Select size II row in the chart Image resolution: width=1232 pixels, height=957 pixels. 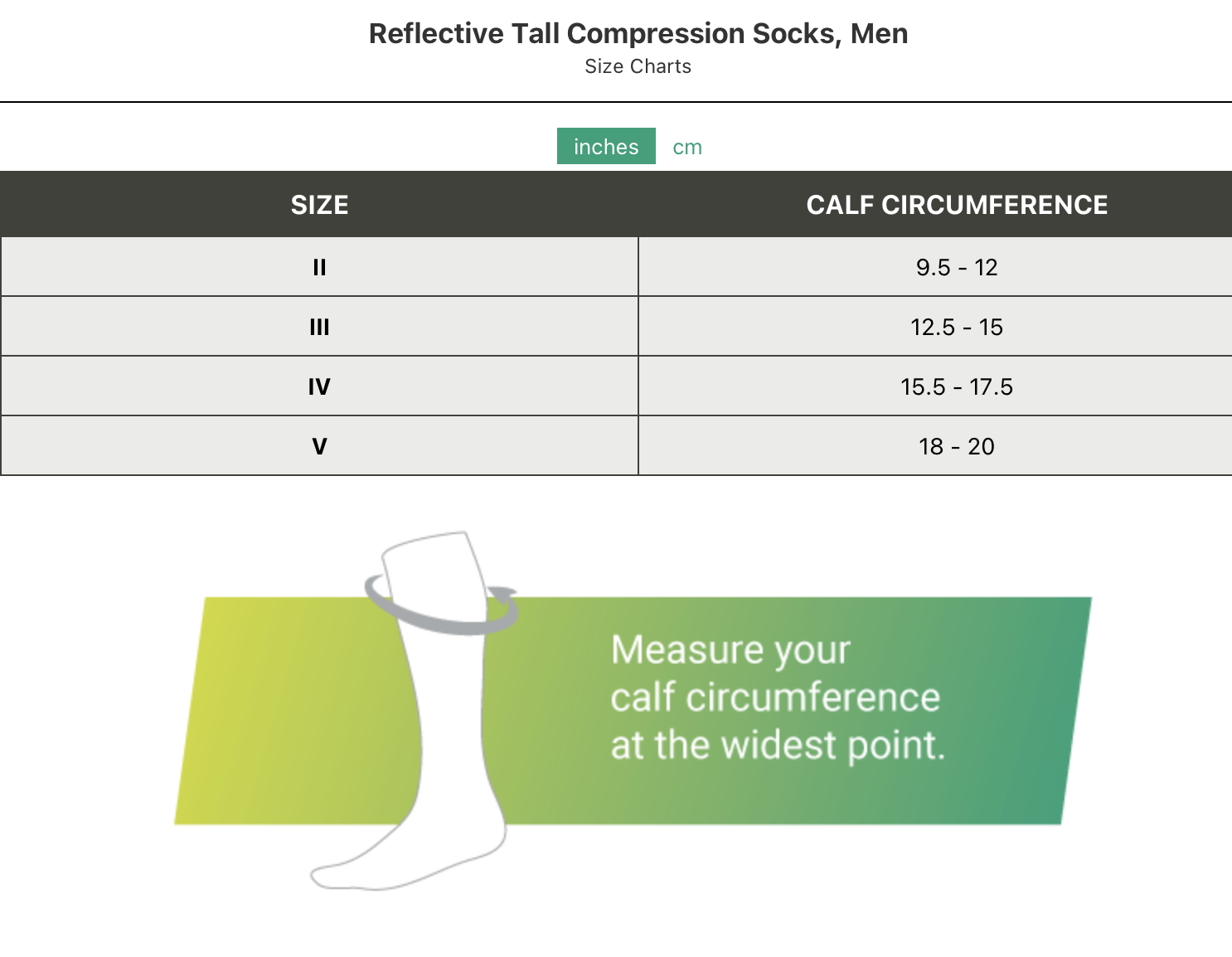319,267
